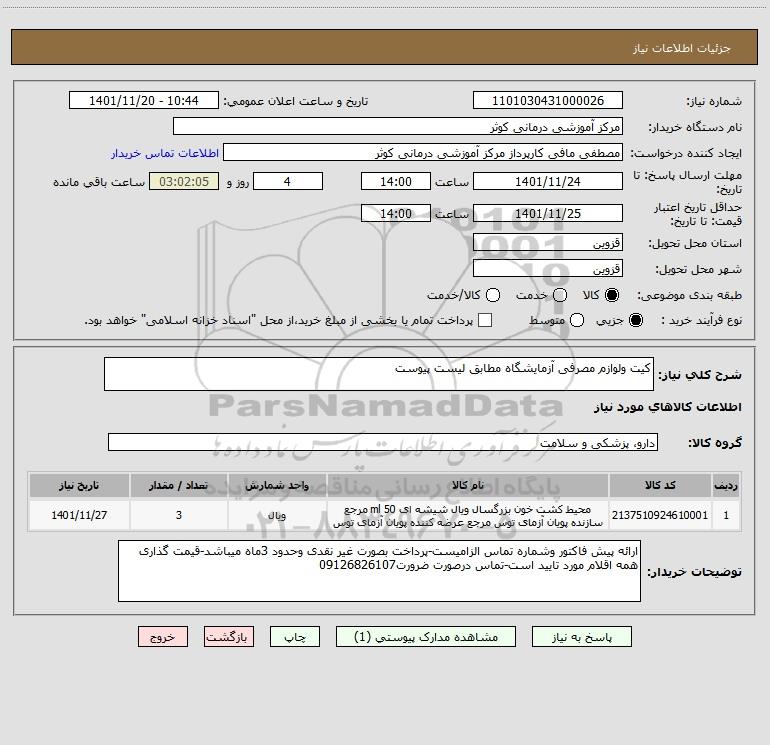The height and width of the screenshot is (745, 770).
Task: Select the متوسط purchase type radio
Action: click(577, 320)
